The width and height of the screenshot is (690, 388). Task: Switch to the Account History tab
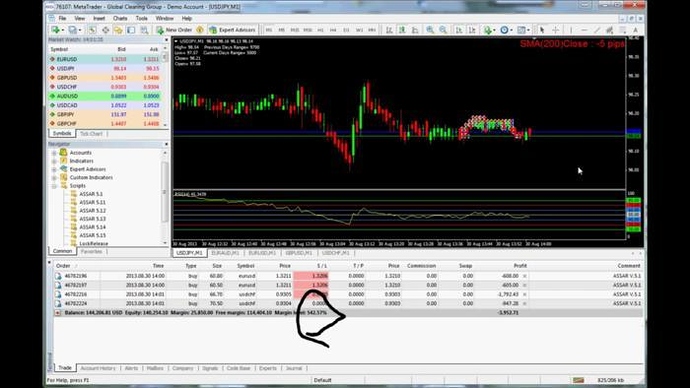[98, 368]
